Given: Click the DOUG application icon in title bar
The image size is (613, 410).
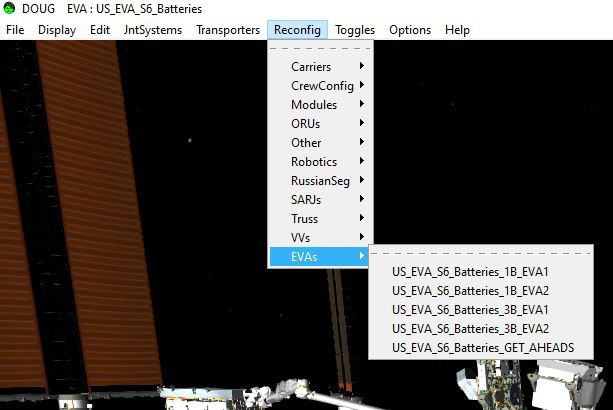Looking at the screenshot, I should pyautogui.click(x=9, y=9).
